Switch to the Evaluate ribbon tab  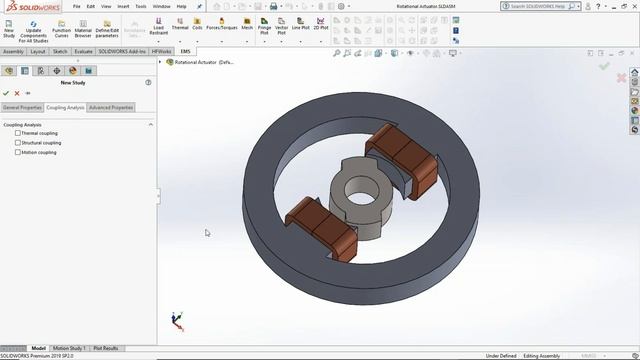[x=83, y=51]
